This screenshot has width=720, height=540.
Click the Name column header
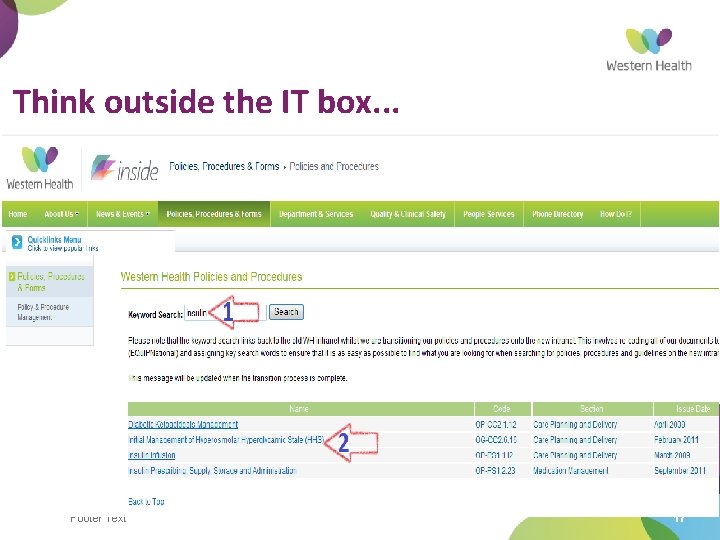[x=301, y=409]
